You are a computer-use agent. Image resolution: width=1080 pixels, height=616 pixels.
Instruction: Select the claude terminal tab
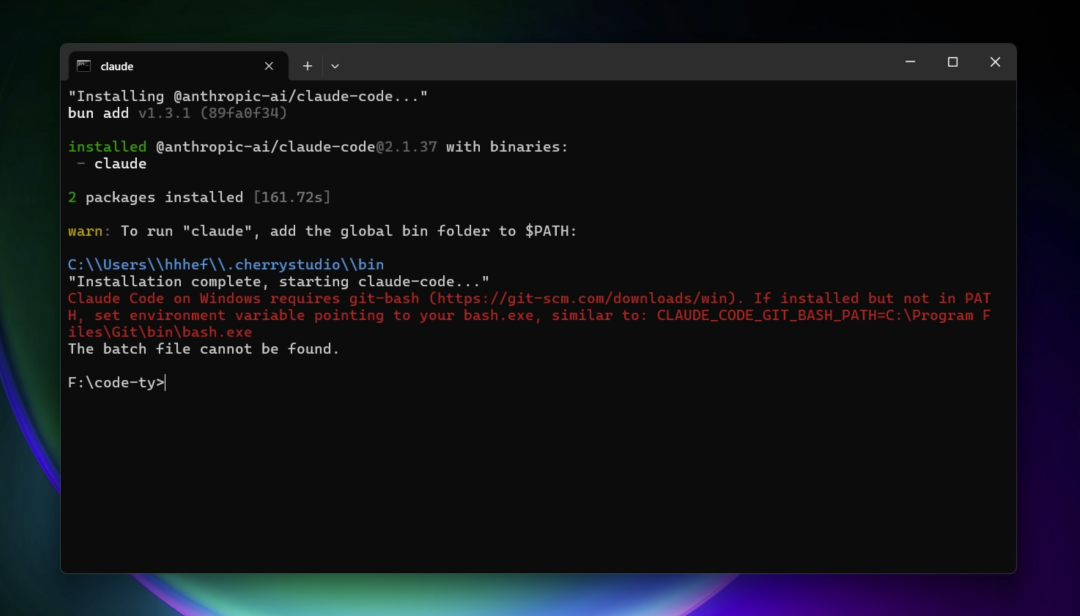178,66
